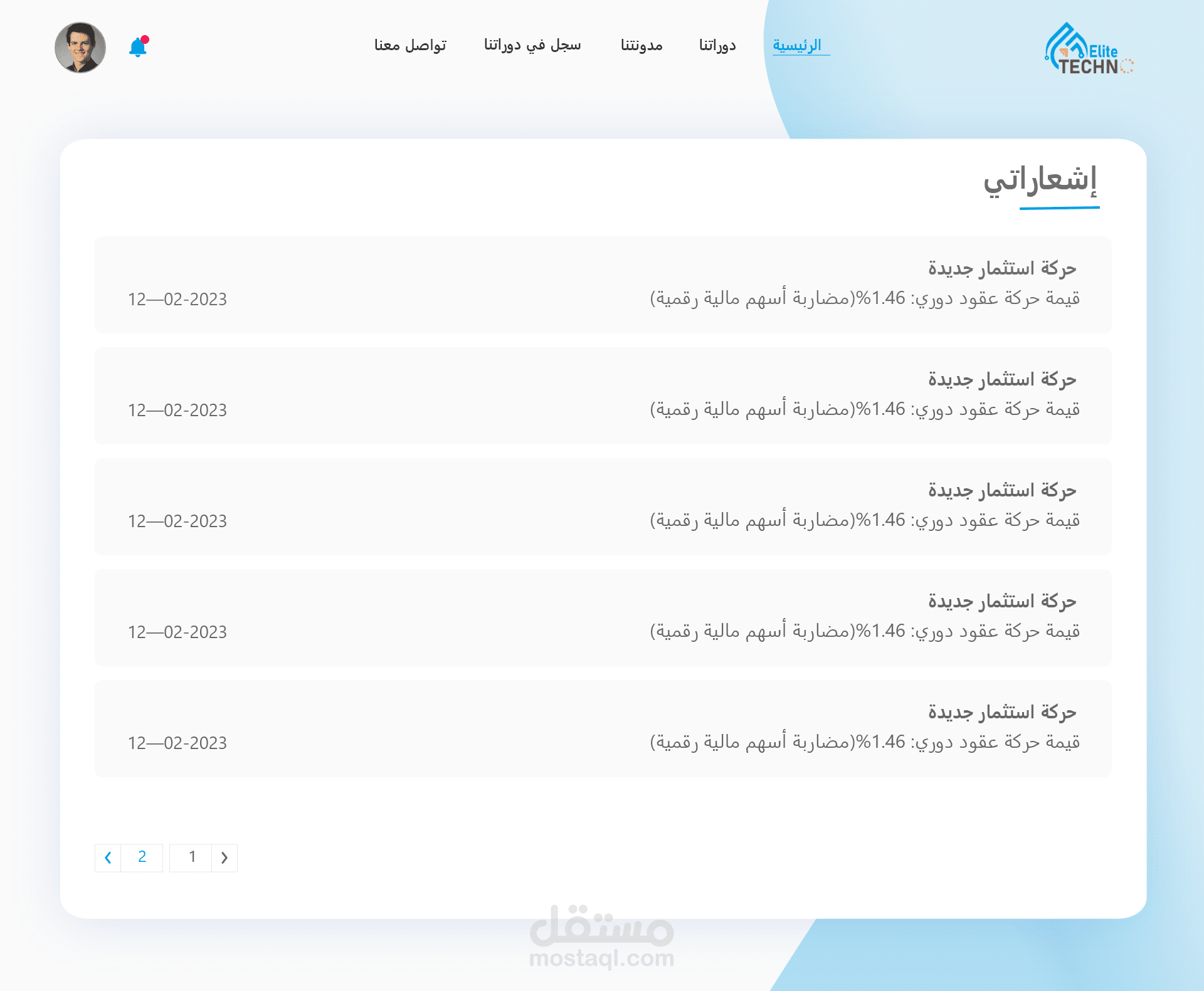
Task: Click the right chevron pagination arrow
Action: pos(224,857)
